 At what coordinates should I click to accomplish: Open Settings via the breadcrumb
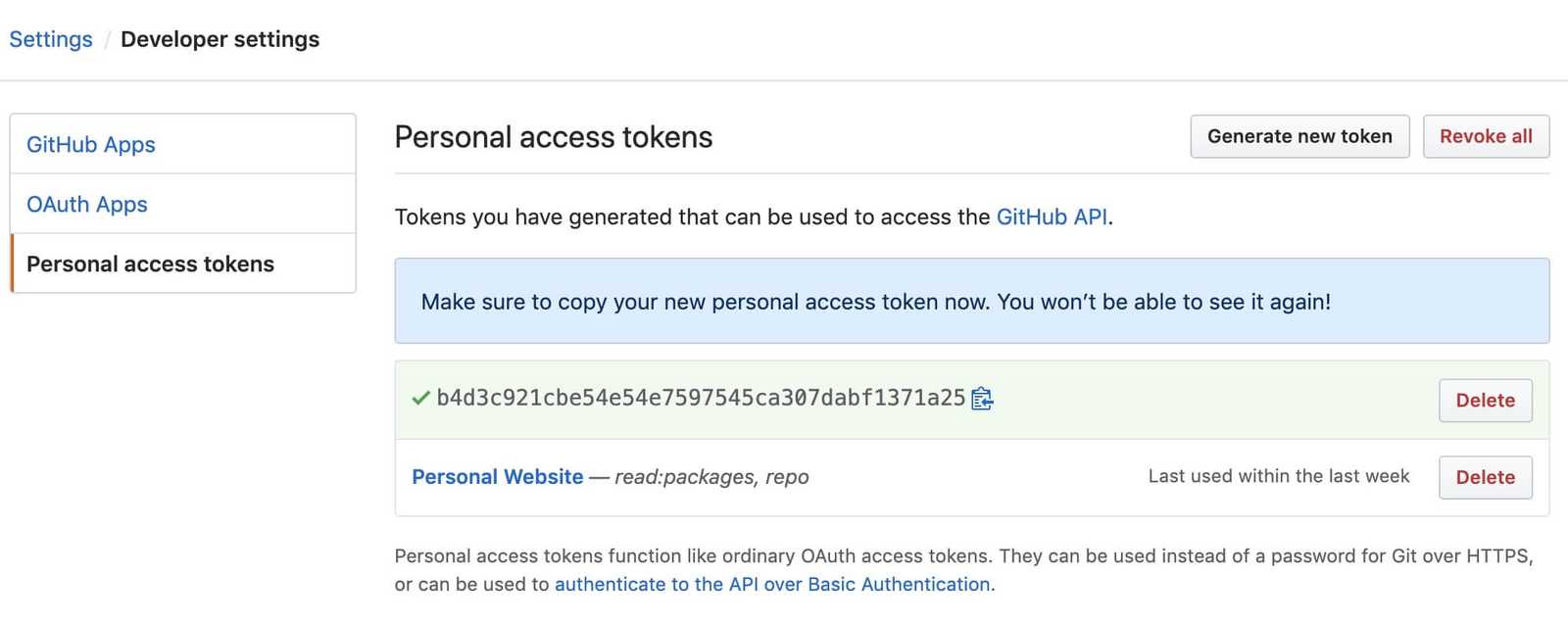coord(50,39)
